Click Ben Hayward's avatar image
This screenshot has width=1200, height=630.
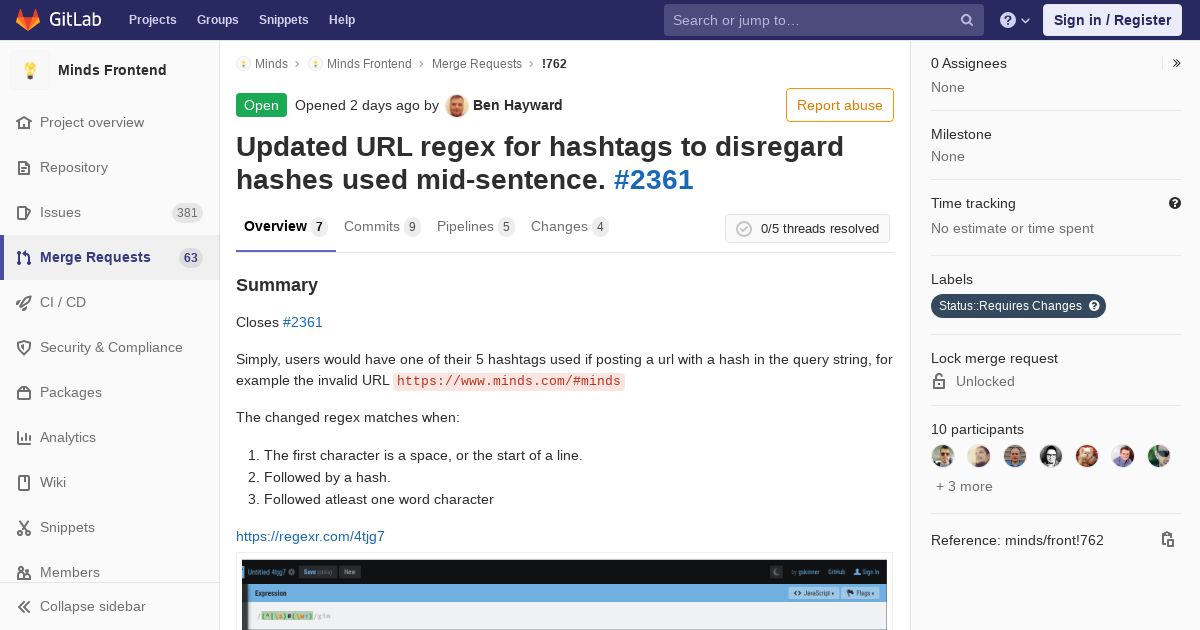pyautogui.click(x=457, y=105)
